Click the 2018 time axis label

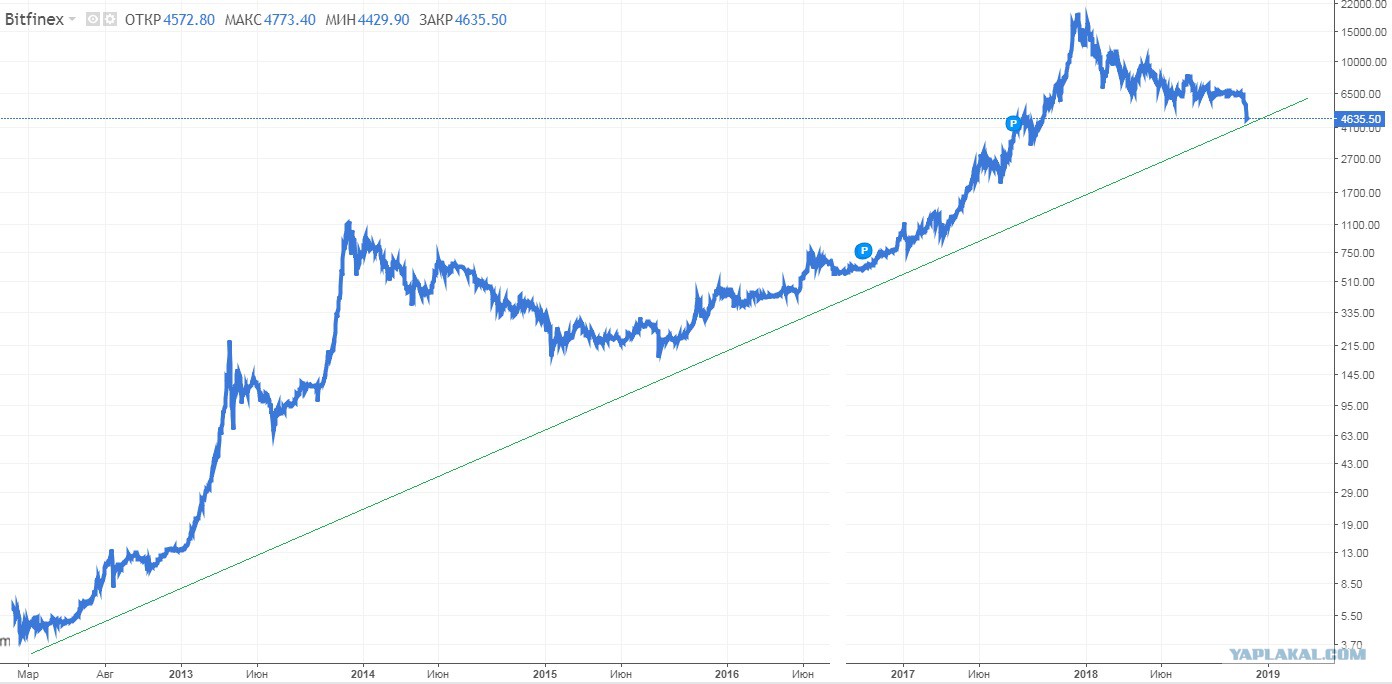1085,676
